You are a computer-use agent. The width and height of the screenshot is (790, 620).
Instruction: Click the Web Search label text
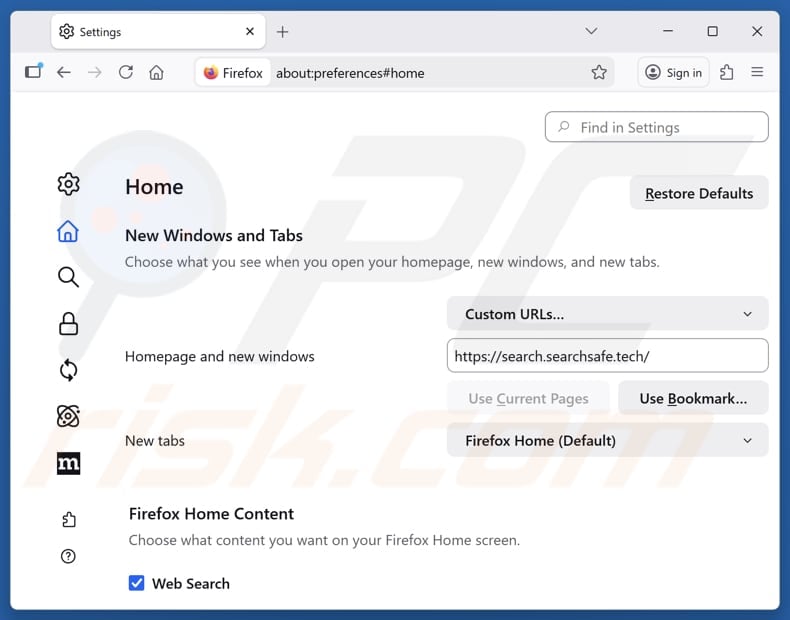coord(190,583)
